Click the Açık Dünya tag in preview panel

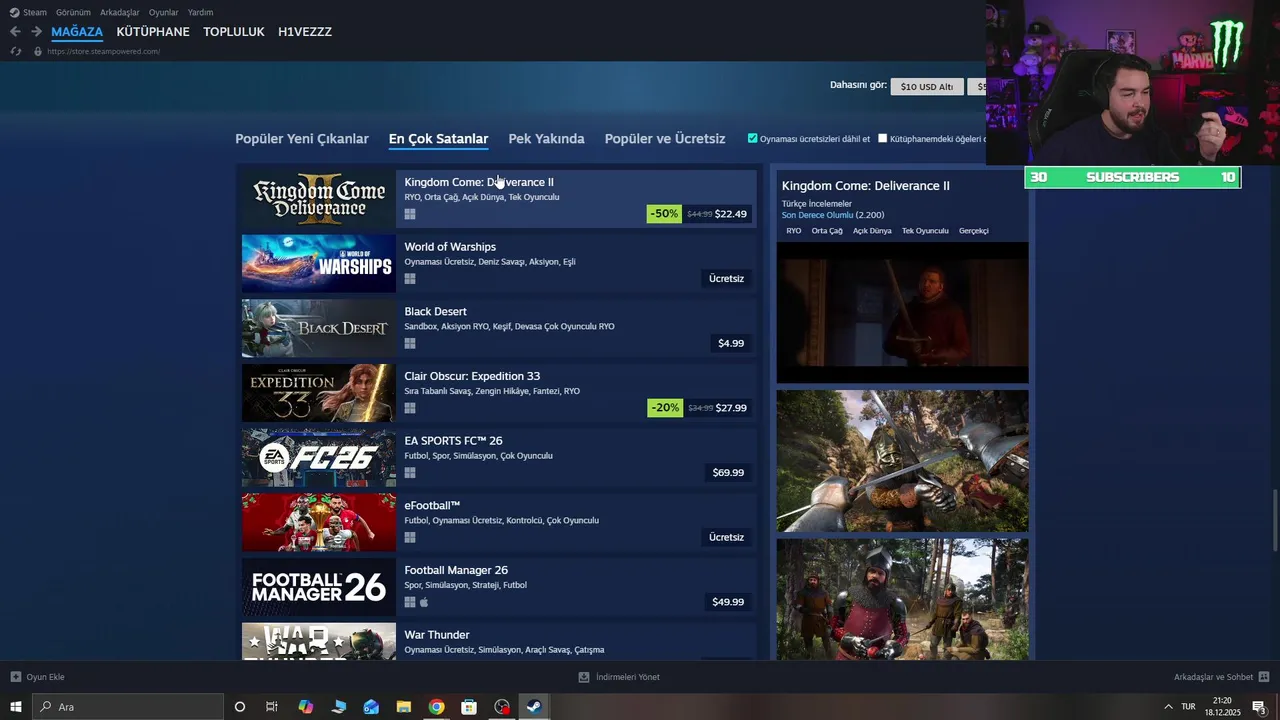(x=872, y=231)
